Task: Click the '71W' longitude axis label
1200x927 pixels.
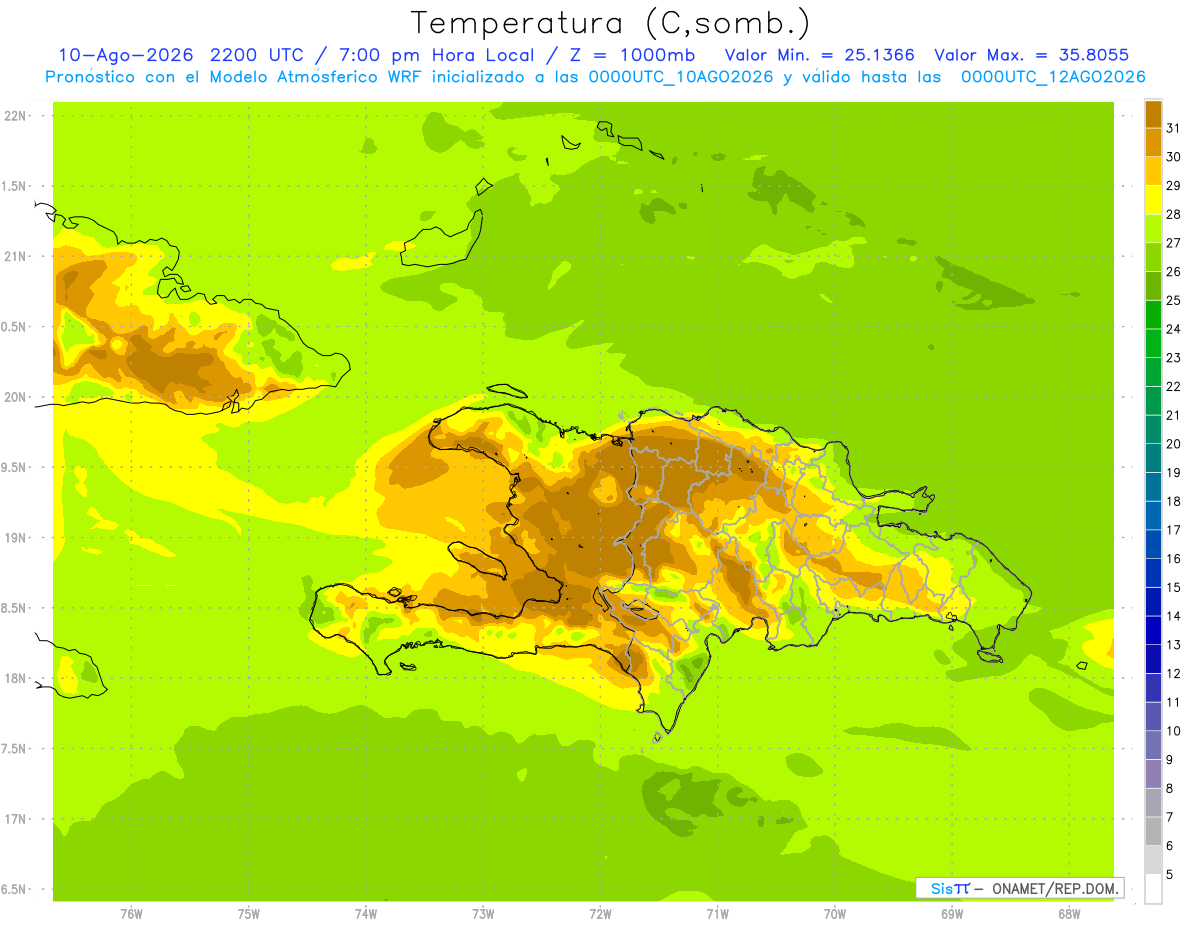Action: (x=717, y=914)
